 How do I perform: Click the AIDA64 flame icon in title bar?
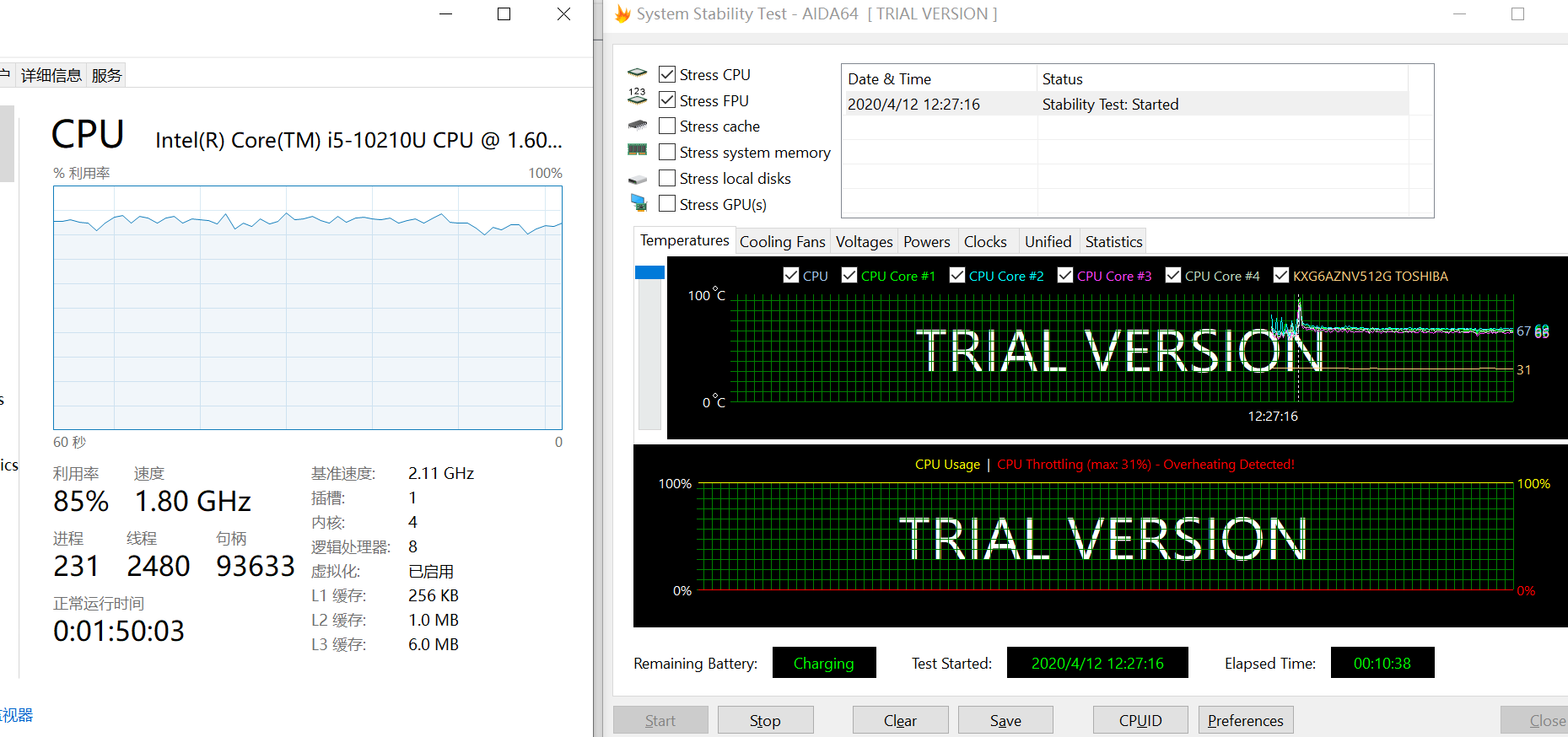pos(622,14)
